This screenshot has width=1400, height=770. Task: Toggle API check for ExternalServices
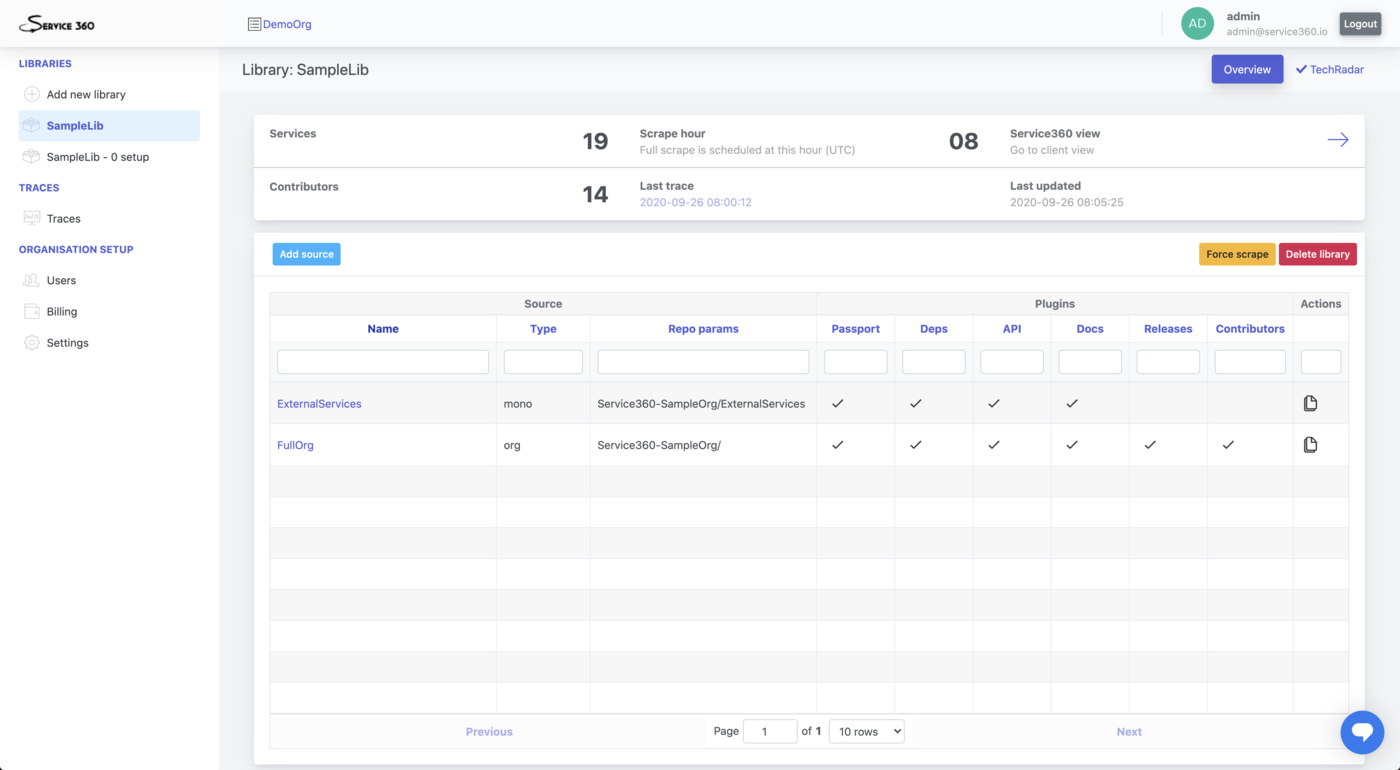coord(994,403)
